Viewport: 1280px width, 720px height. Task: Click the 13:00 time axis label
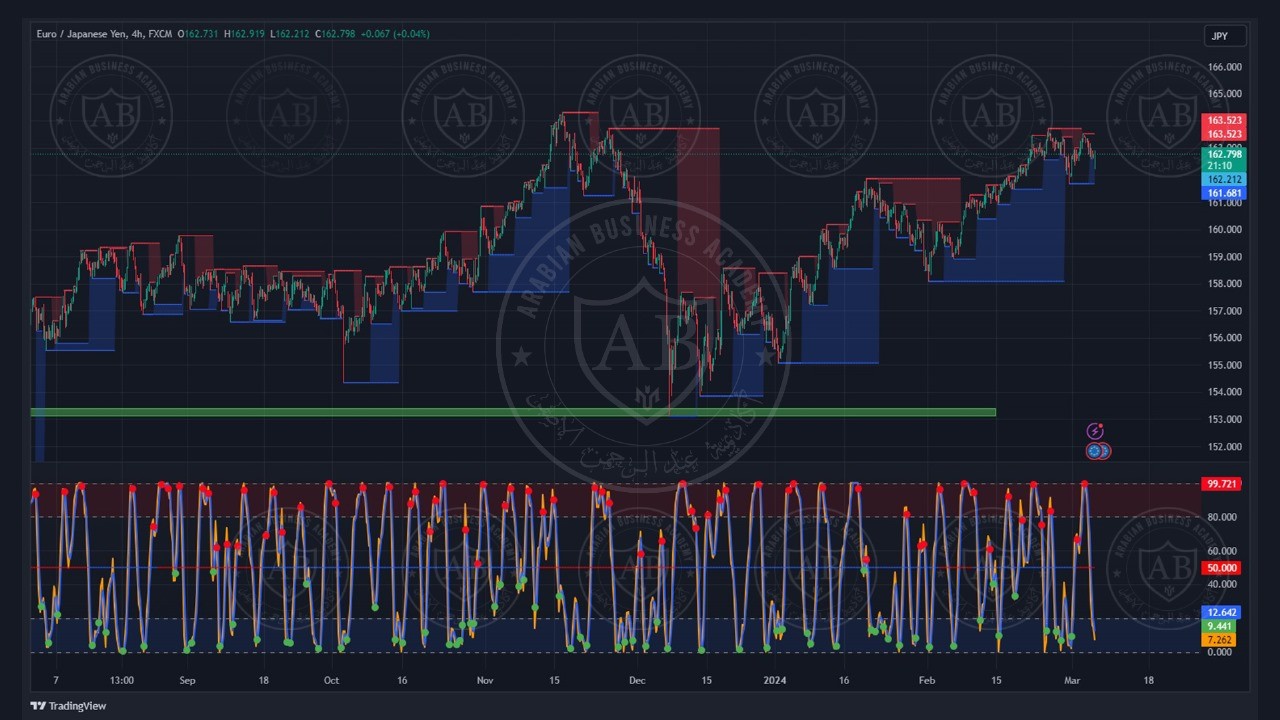click(x=121, y=680)
